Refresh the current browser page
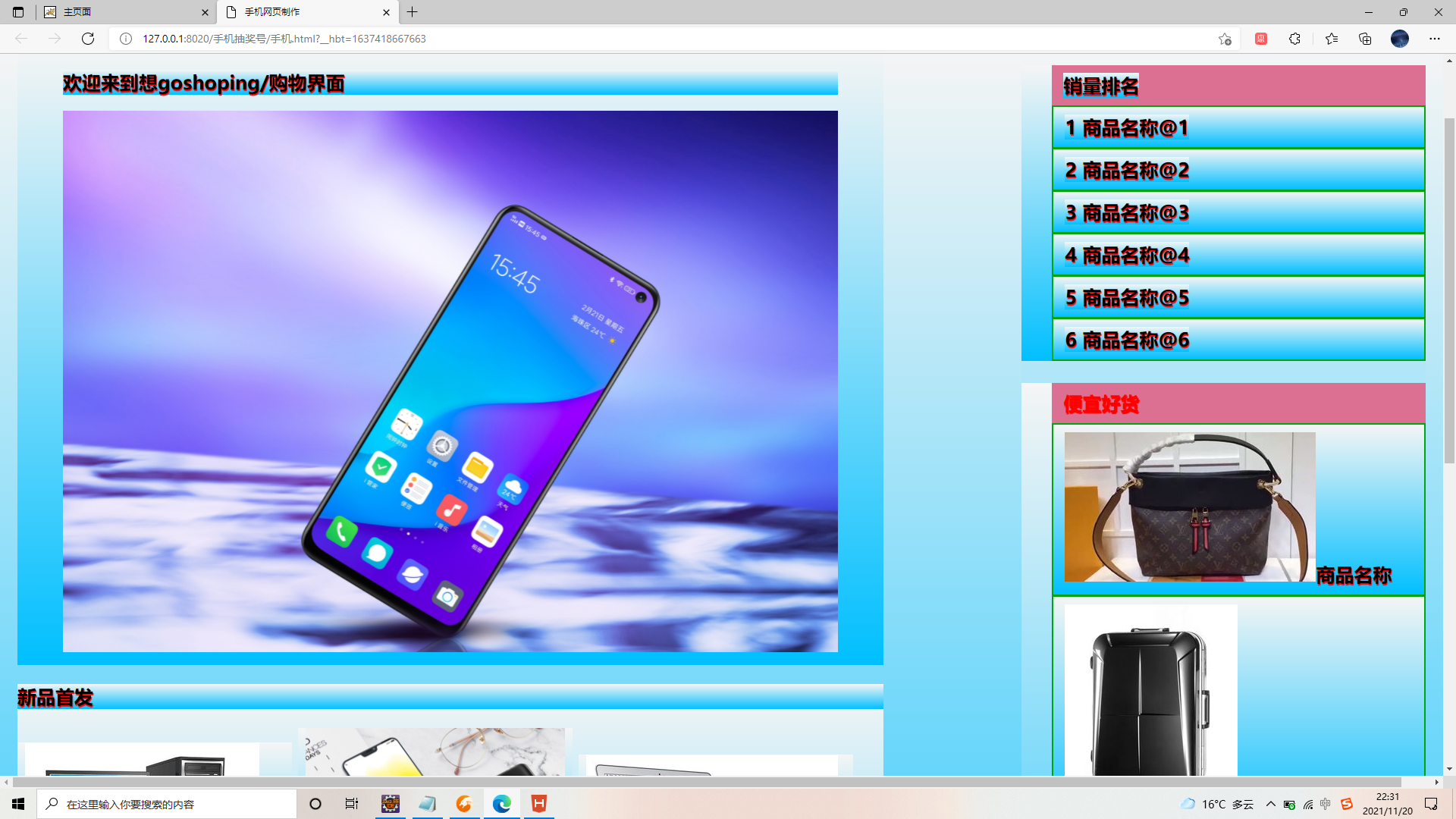Viewport: 1456px width, 819px height. pyautogui.click(x=88, y=39)
